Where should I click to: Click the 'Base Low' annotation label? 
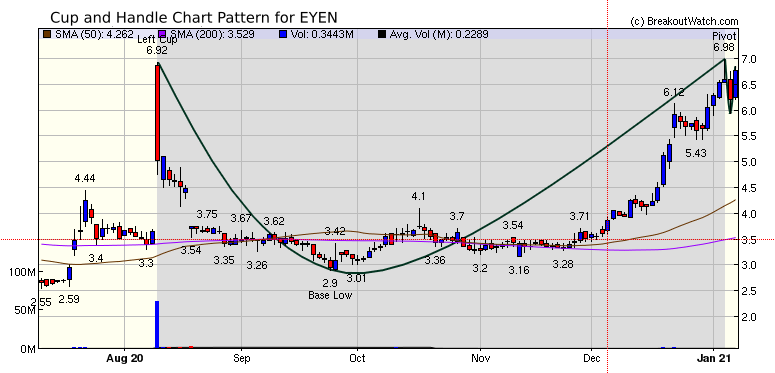(330, 295)
